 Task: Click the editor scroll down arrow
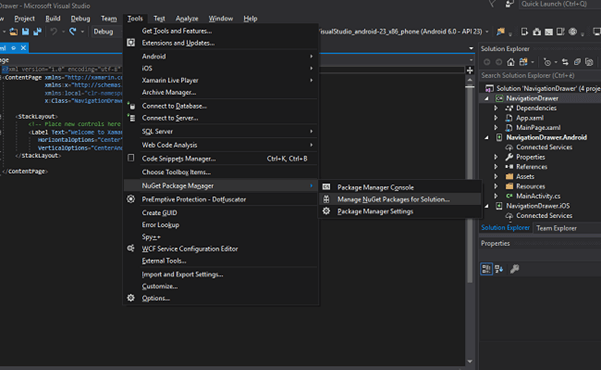[x=470, y=361]
